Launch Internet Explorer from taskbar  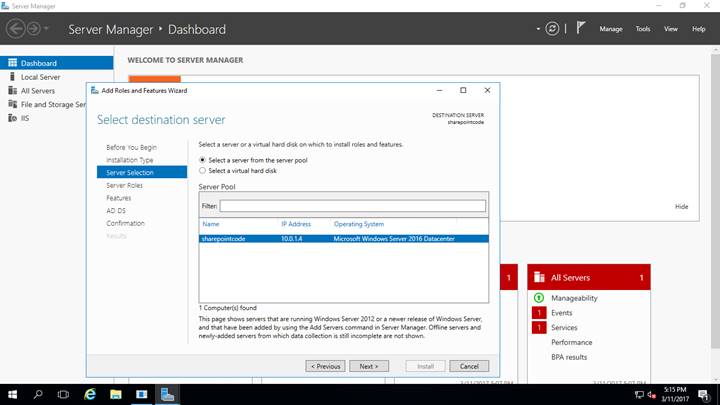coord(90,394)
